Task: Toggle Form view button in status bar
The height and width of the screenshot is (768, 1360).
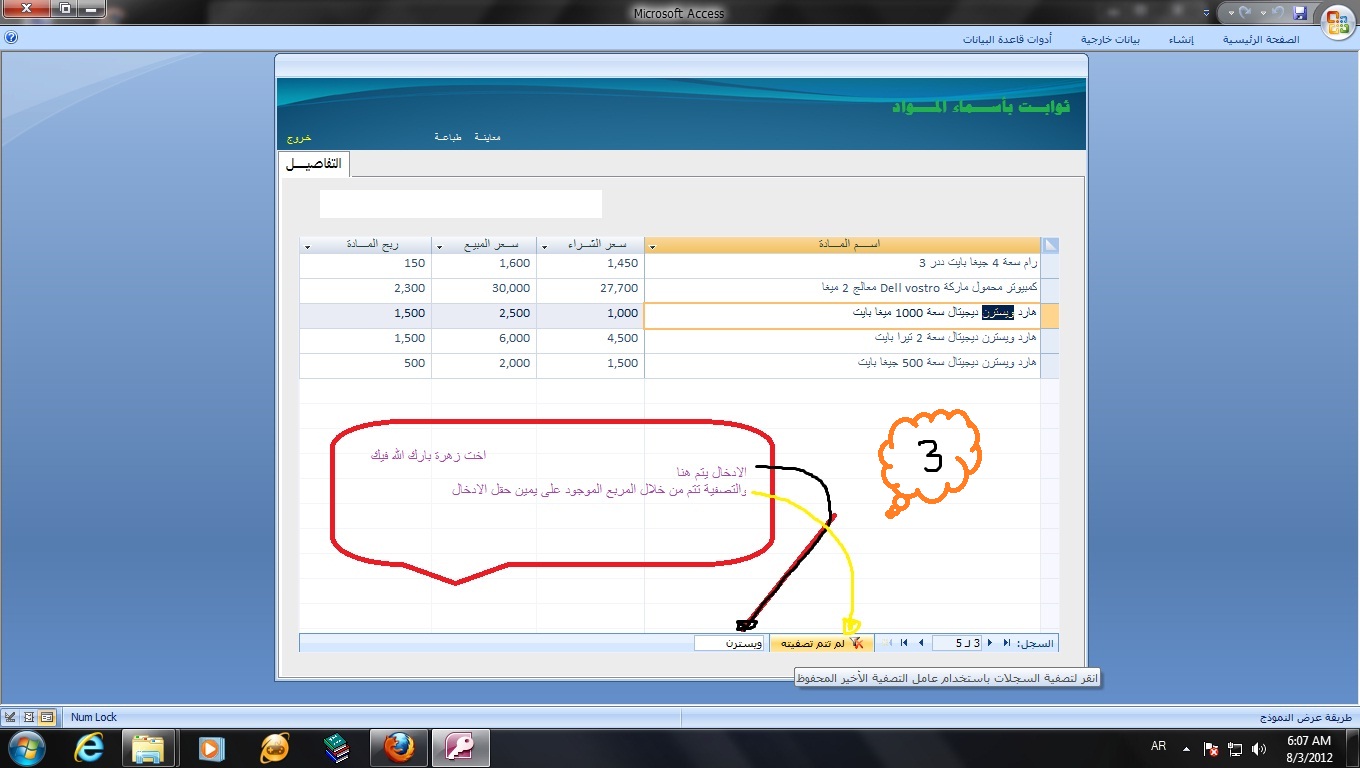Action: 47,717
